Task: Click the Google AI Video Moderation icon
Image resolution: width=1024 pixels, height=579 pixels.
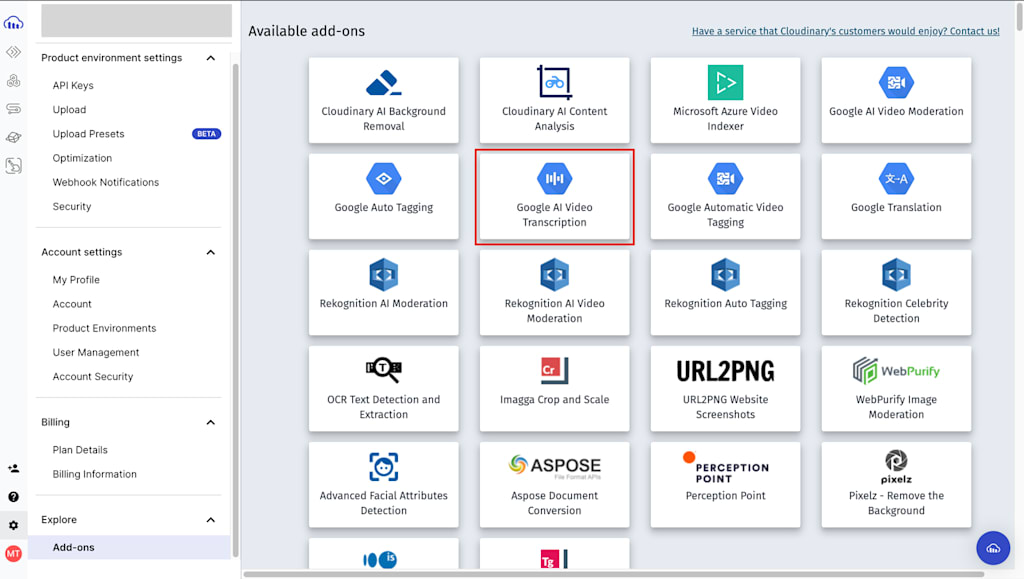Action: coord(896,82)
